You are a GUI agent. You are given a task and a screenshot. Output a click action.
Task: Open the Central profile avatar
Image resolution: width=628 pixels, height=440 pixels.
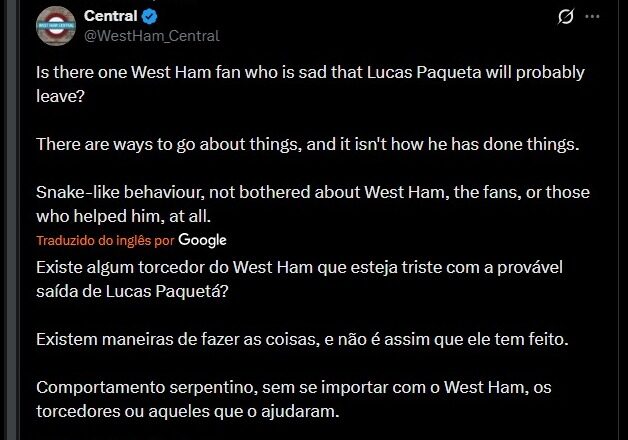pos(56,25)
